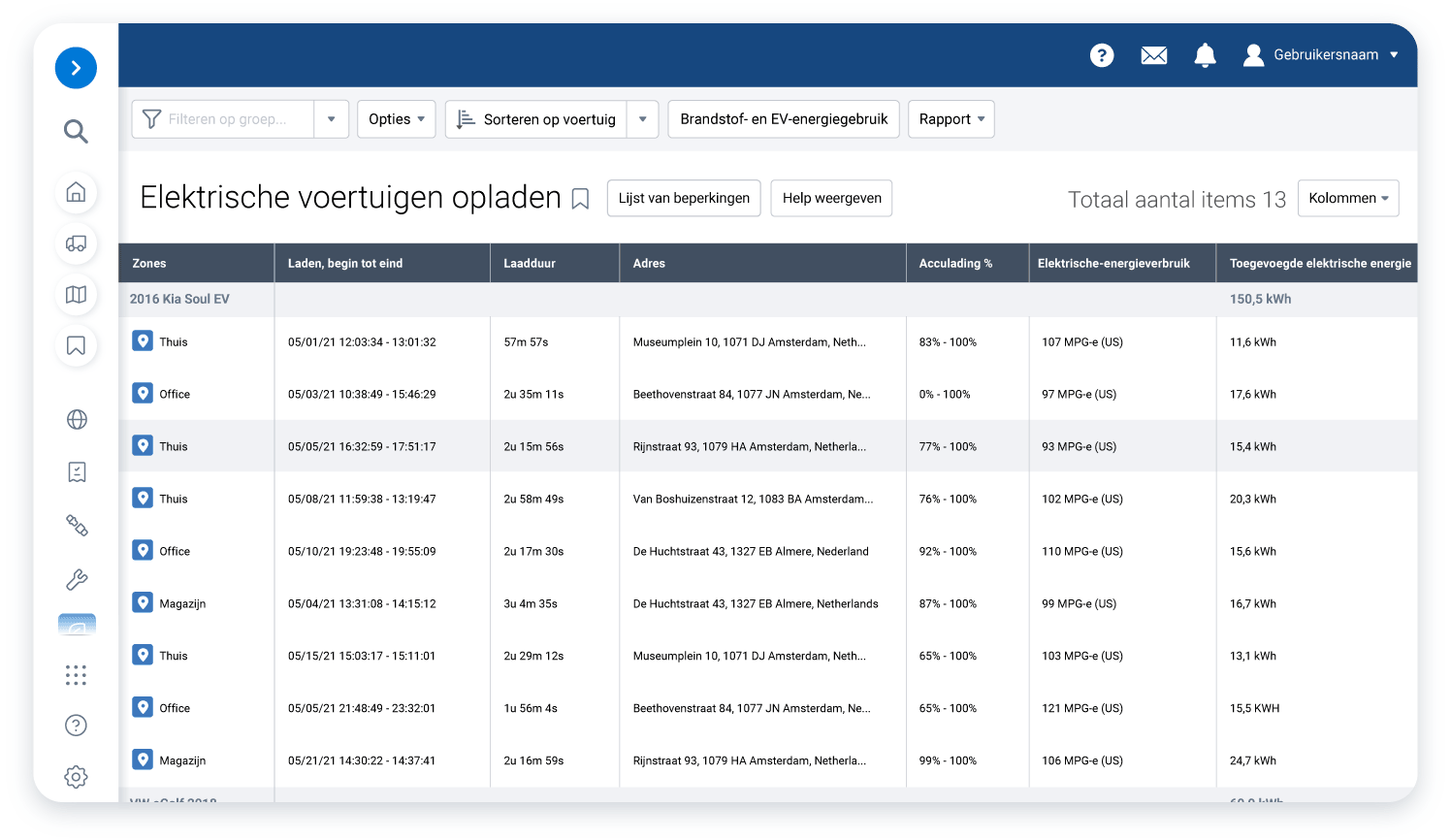Select the Brandstof- en EV-energiegebruik button

pos(784,119)
